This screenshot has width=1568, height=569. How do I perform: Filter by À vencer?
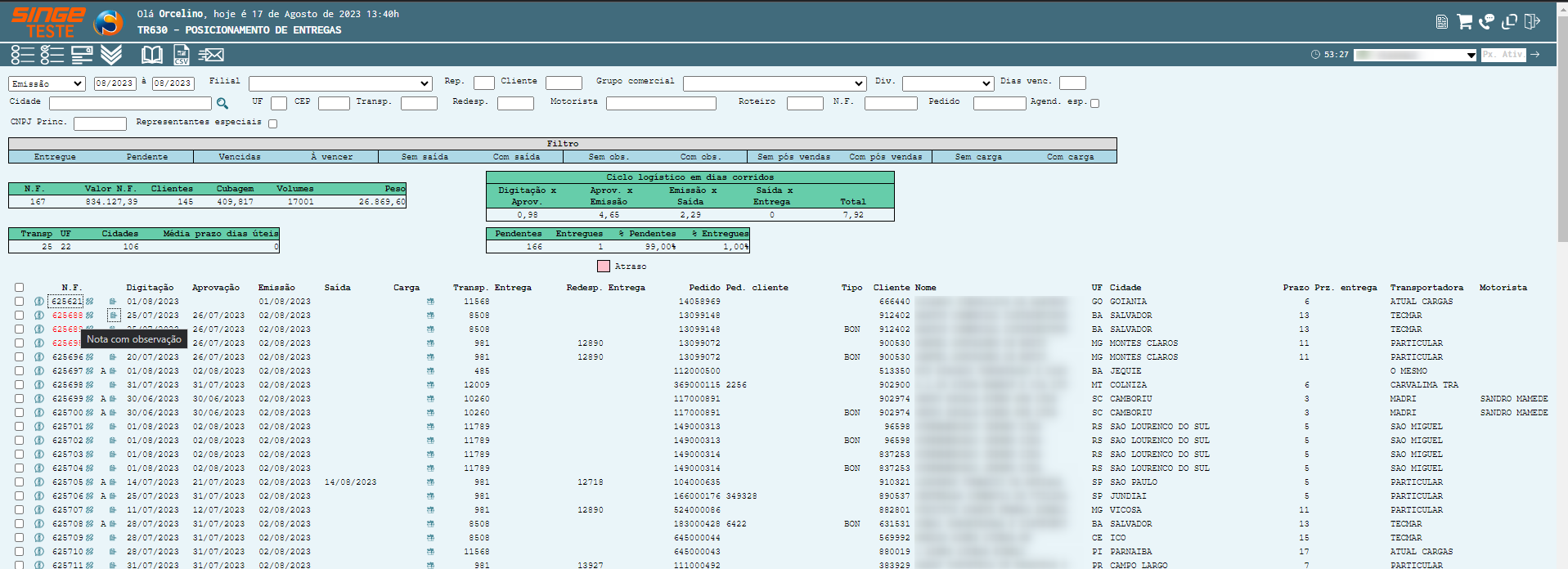click(332, 157)
